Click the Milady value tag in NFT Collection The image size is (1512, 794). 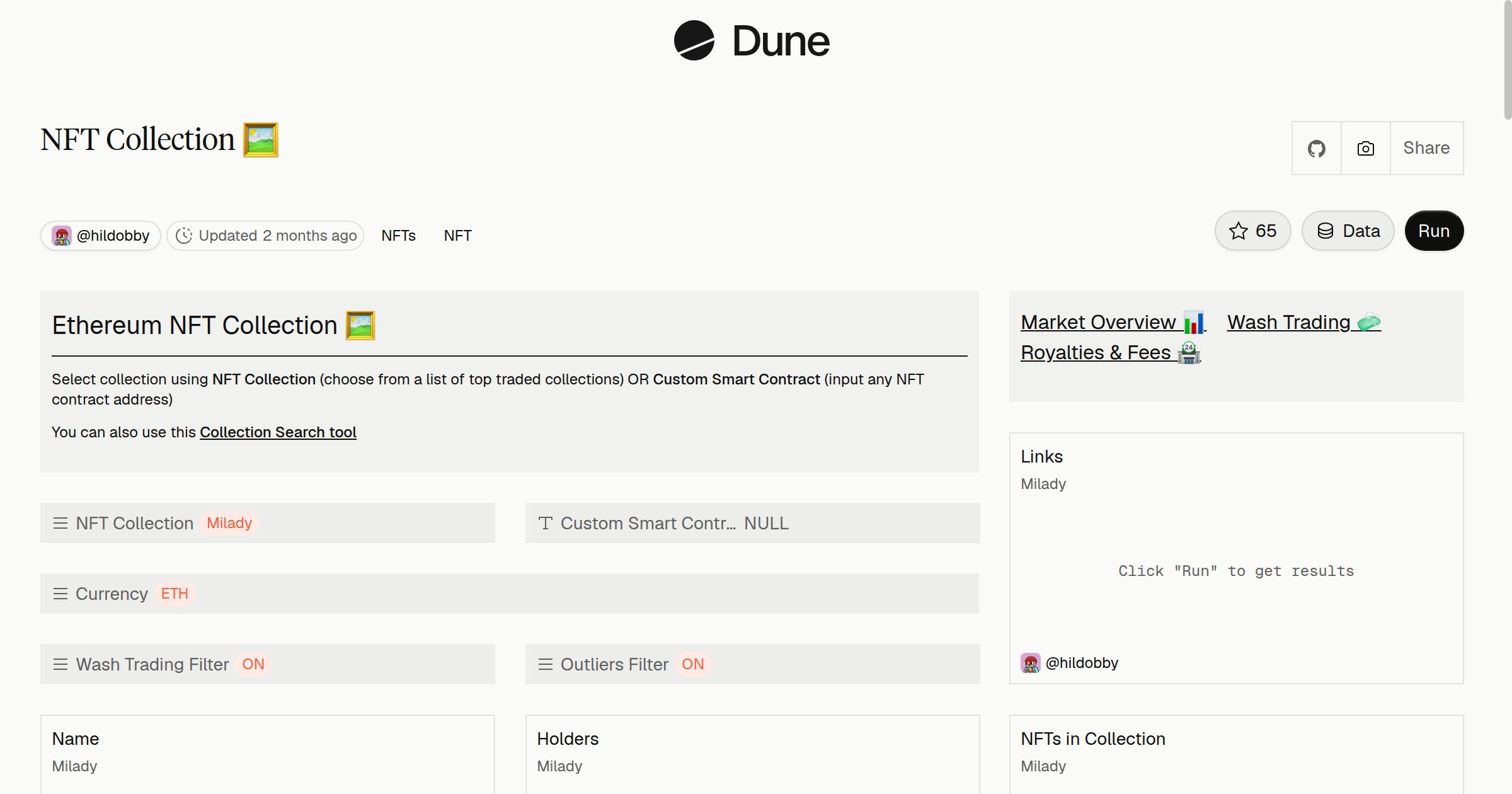(x=229, y=523)
